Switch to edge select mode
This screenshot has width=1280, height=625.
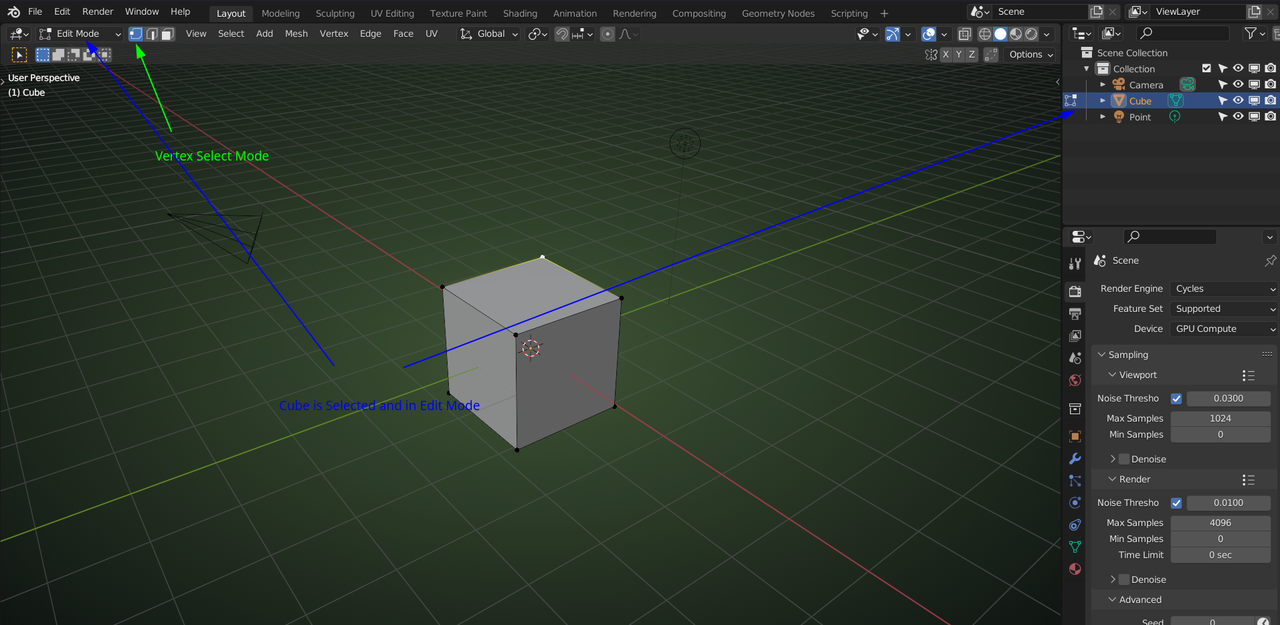151,34
